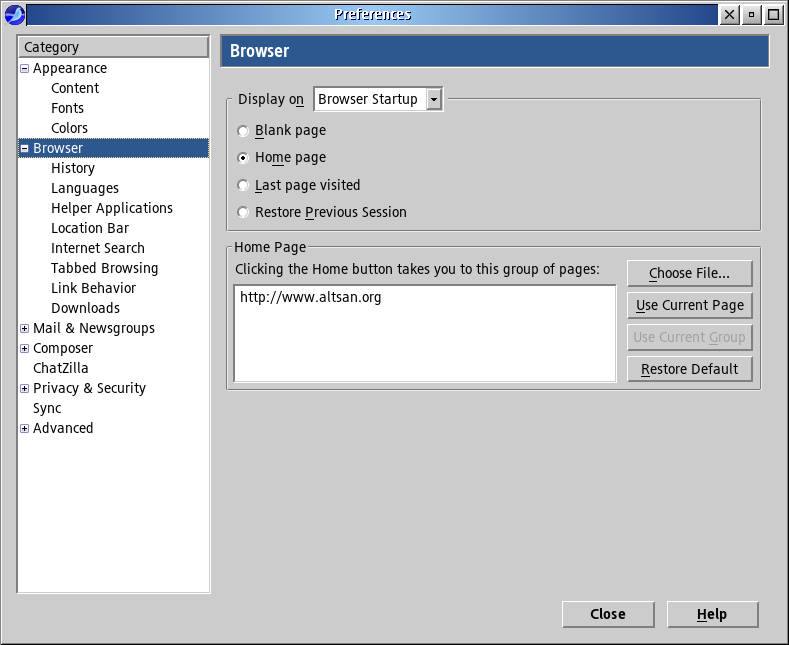Select the Blank page radio button
This screenshot has height=645, width=789.
tap(243, 131)
